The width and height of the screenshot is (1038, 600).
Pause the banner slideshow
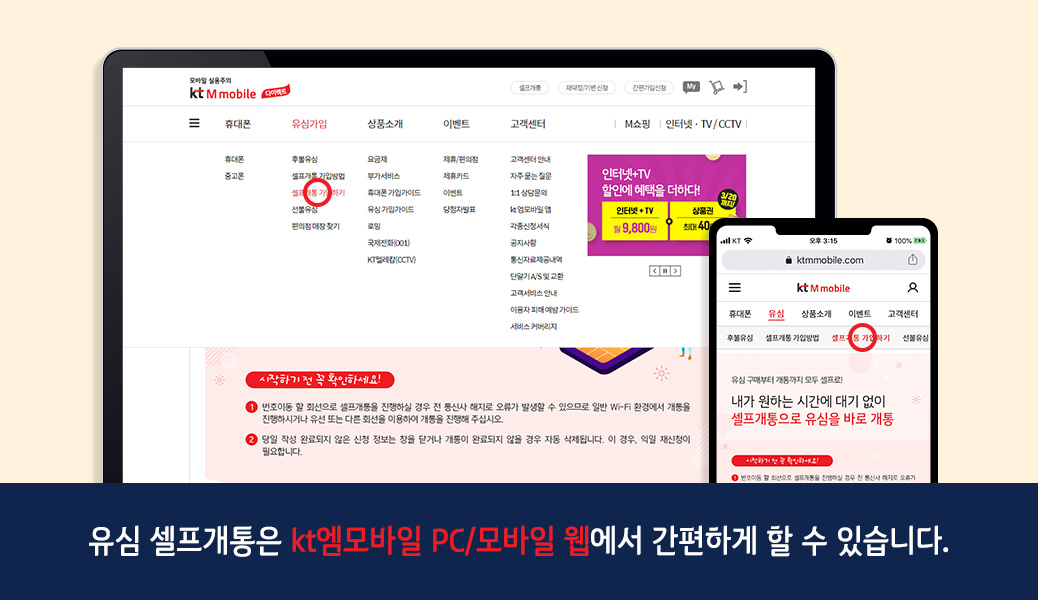coord(665,271)
